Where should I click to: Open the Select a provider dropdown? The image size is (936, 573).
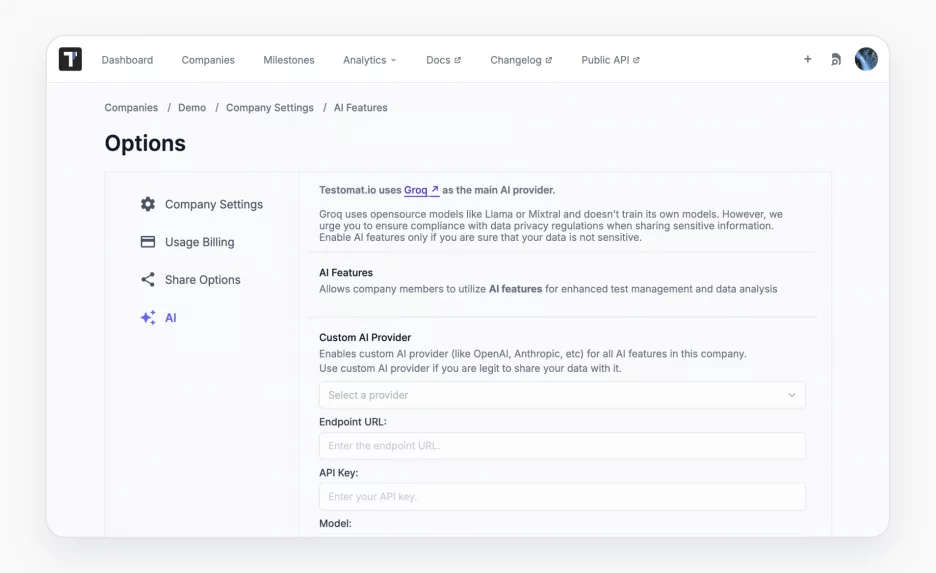click(x=562, y=395)
